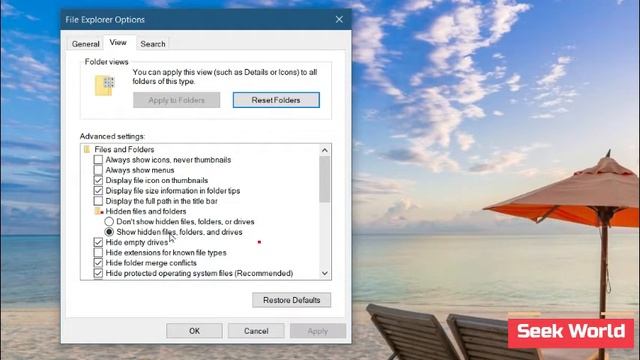The height and width of the screenshot is (360, 640).
Task: Click the File Explorer Options title text
Action: click(105, 20)
